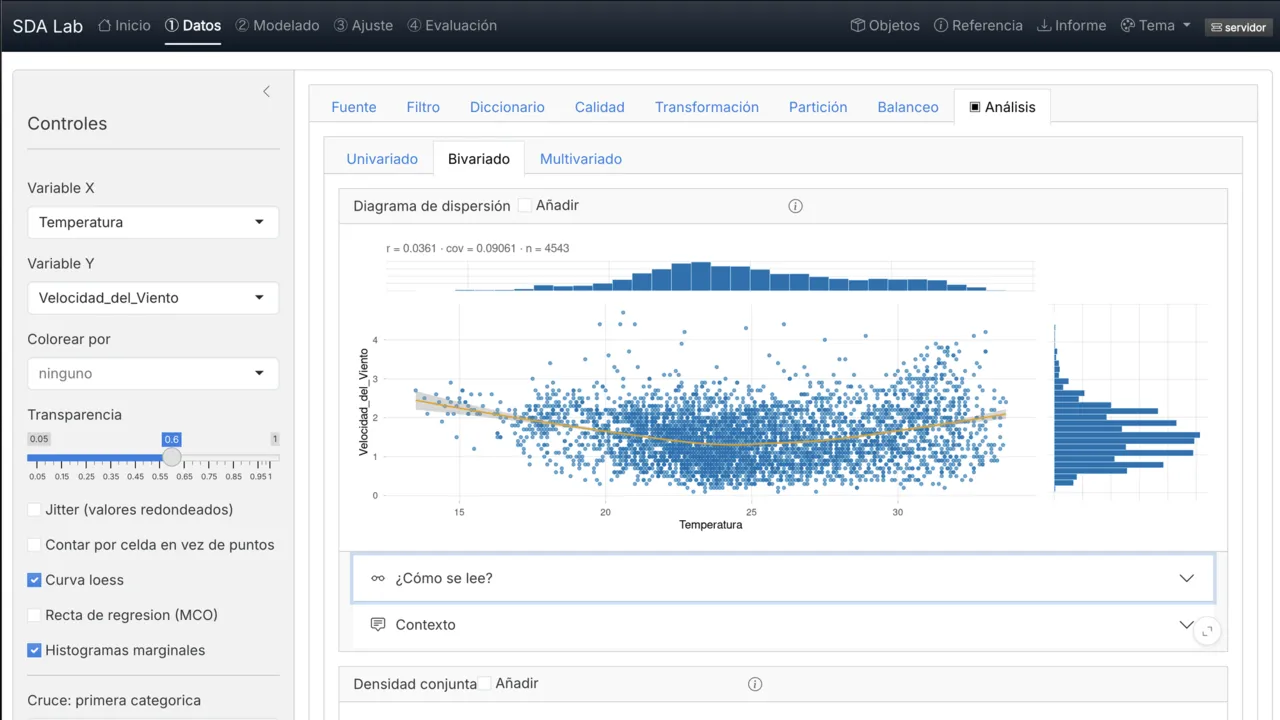Click the top marginal histogram
Viewport: 1280px width, 720px height.
tap(710, 276)
